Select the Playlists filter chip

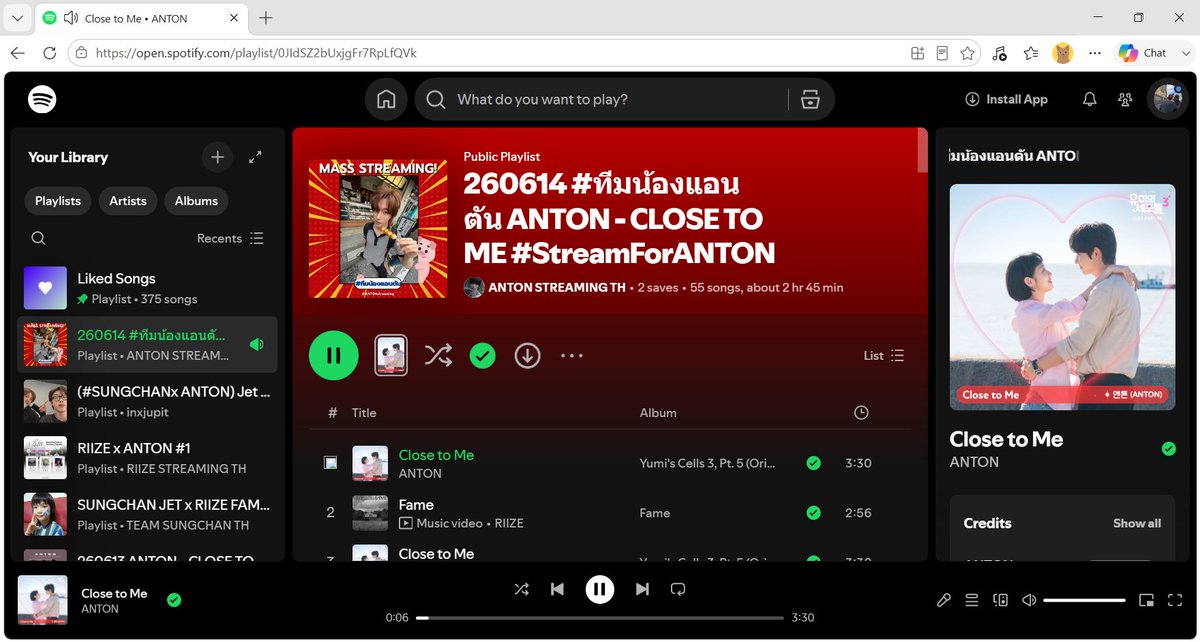coord(58,201)
